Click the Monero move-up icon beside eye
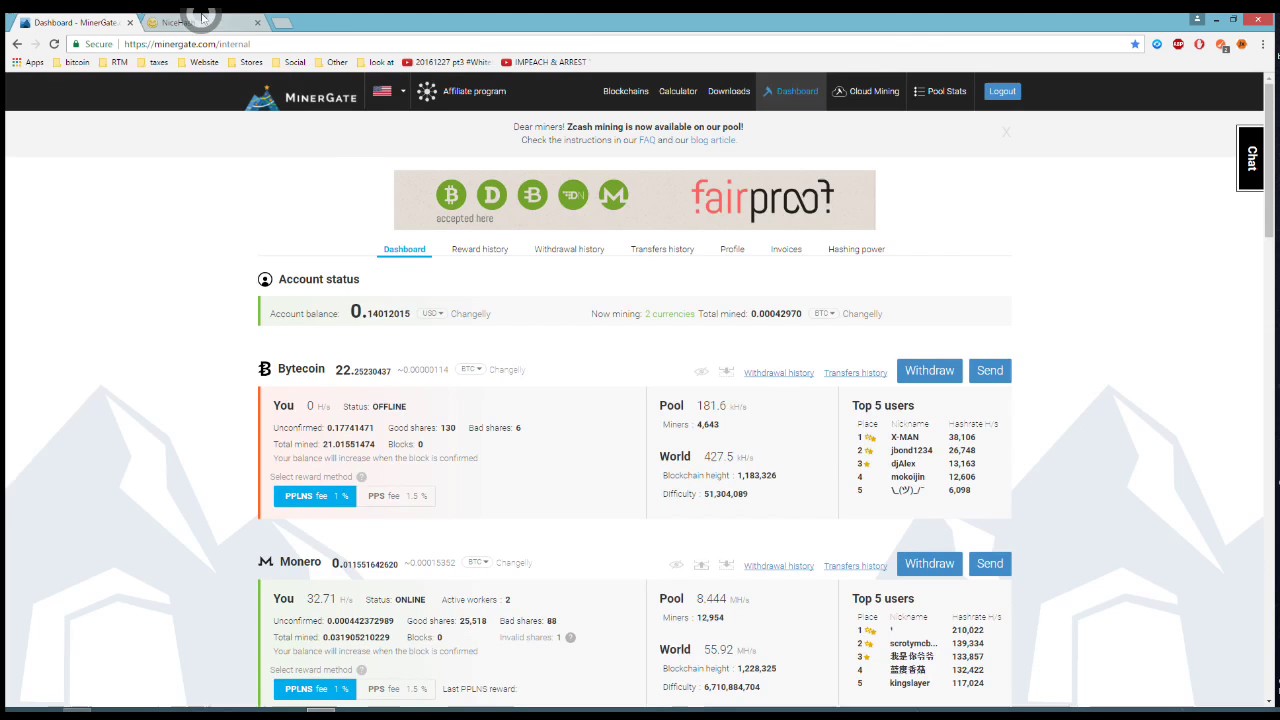1280x720 pixels. pyautogui.click(x=701, y=565)
